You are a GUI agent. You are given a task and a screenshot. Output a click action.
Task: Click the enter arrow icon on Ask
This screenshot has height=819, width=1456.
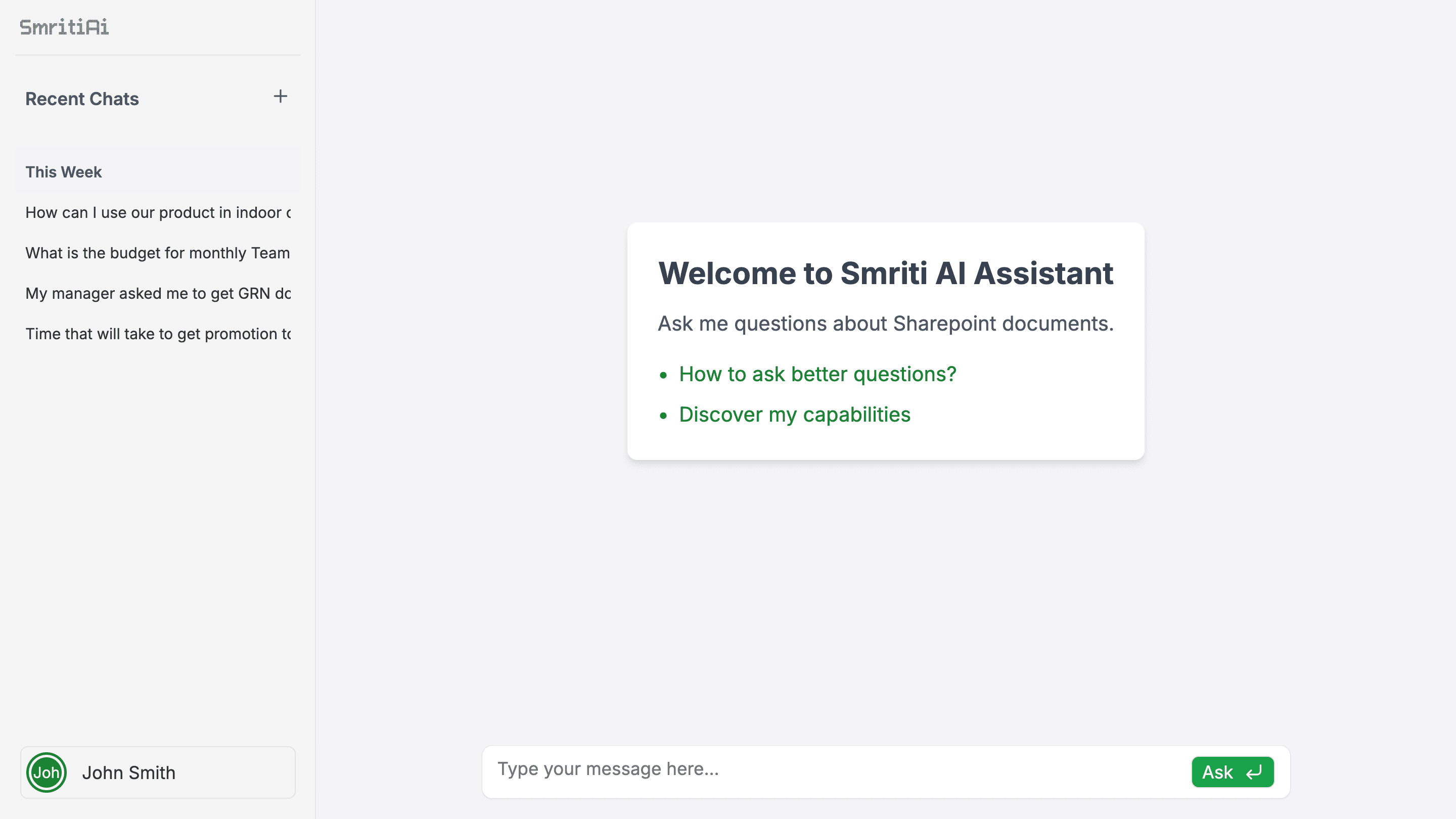coord(1254,772)
